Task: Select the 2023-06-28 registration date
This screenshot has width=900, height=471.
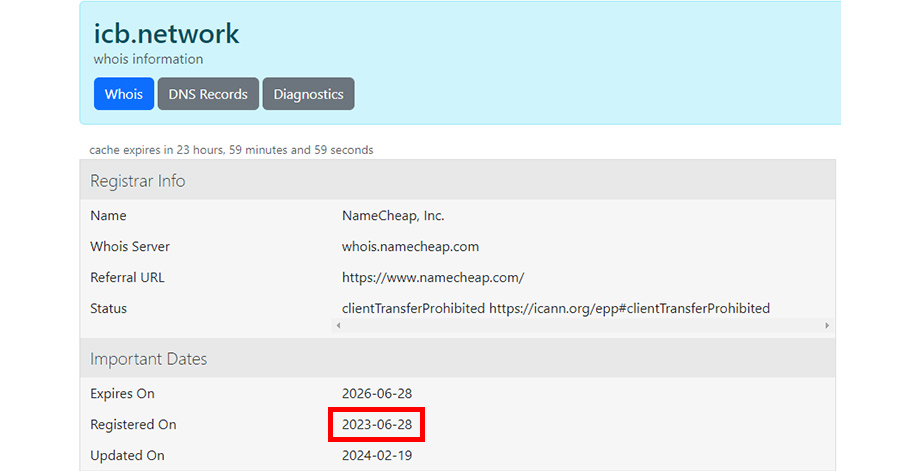Action: (x=377, y=425)
